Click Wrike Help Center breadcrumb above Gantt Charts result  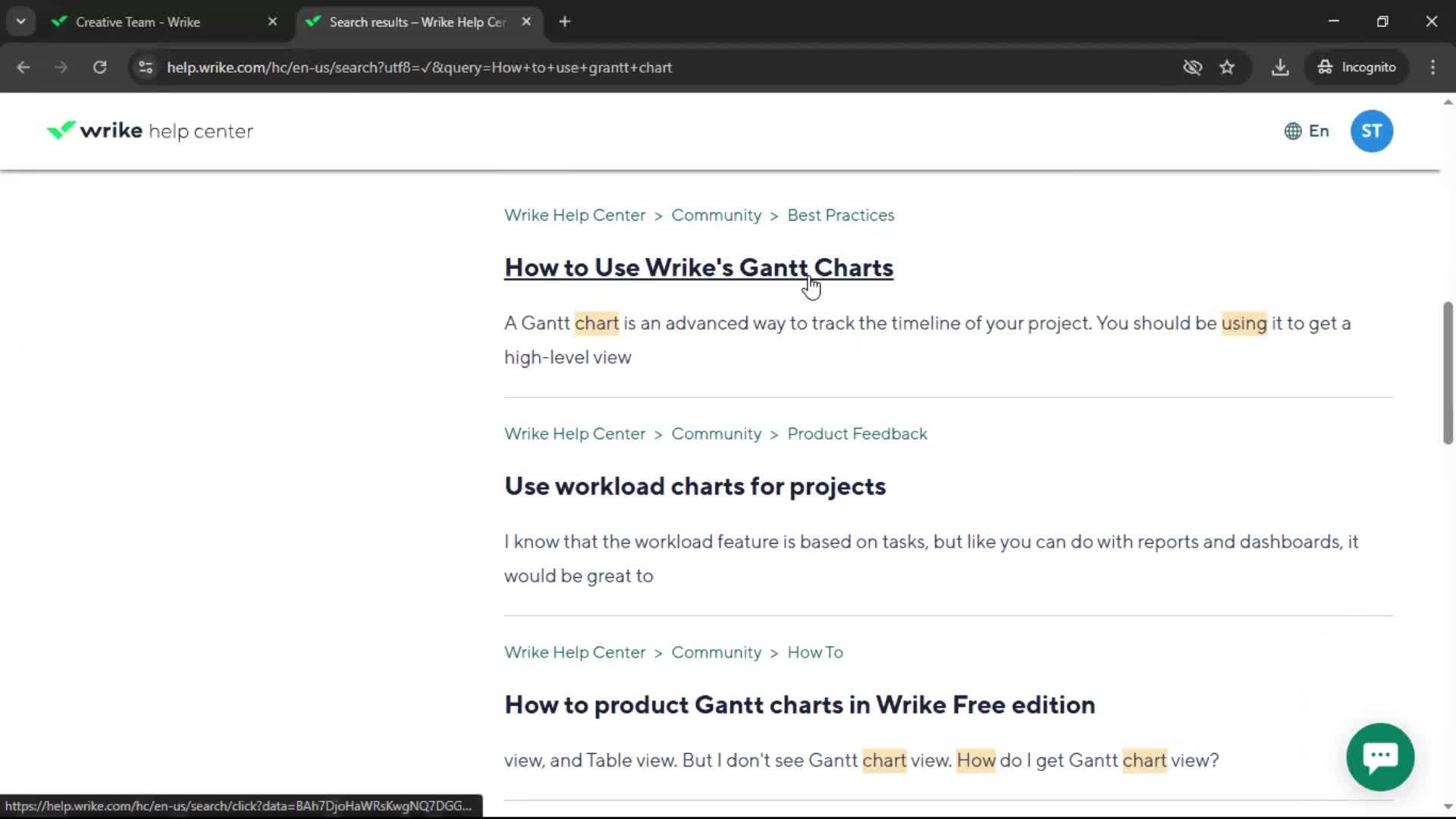coord(575,215)
